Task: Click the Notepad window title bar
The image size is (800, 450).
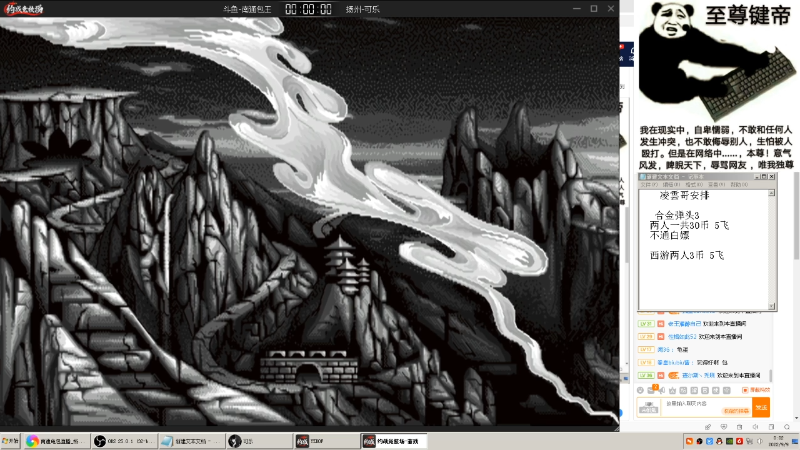Action: tap(708, 177)
